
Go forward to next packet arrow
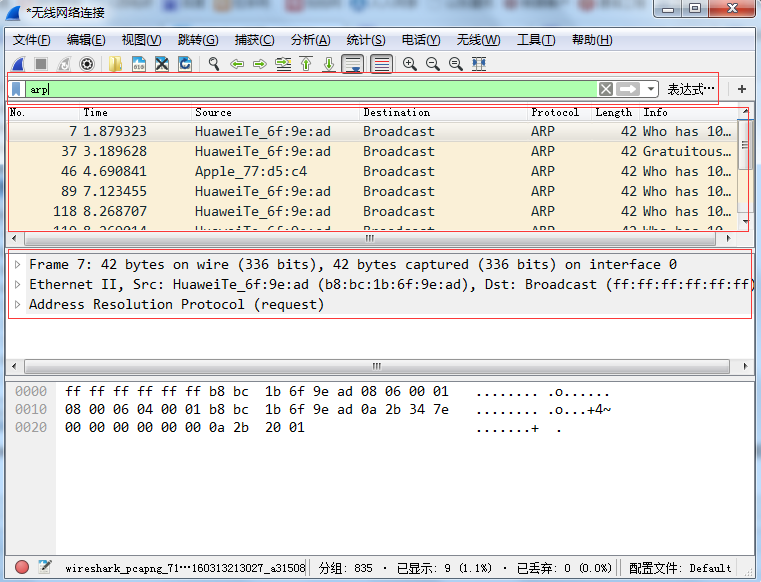260,64
